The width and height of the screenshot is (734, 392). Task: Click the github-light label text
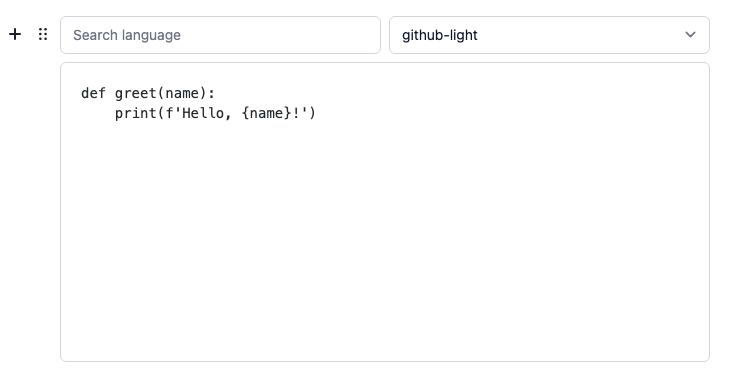[440, 35]
